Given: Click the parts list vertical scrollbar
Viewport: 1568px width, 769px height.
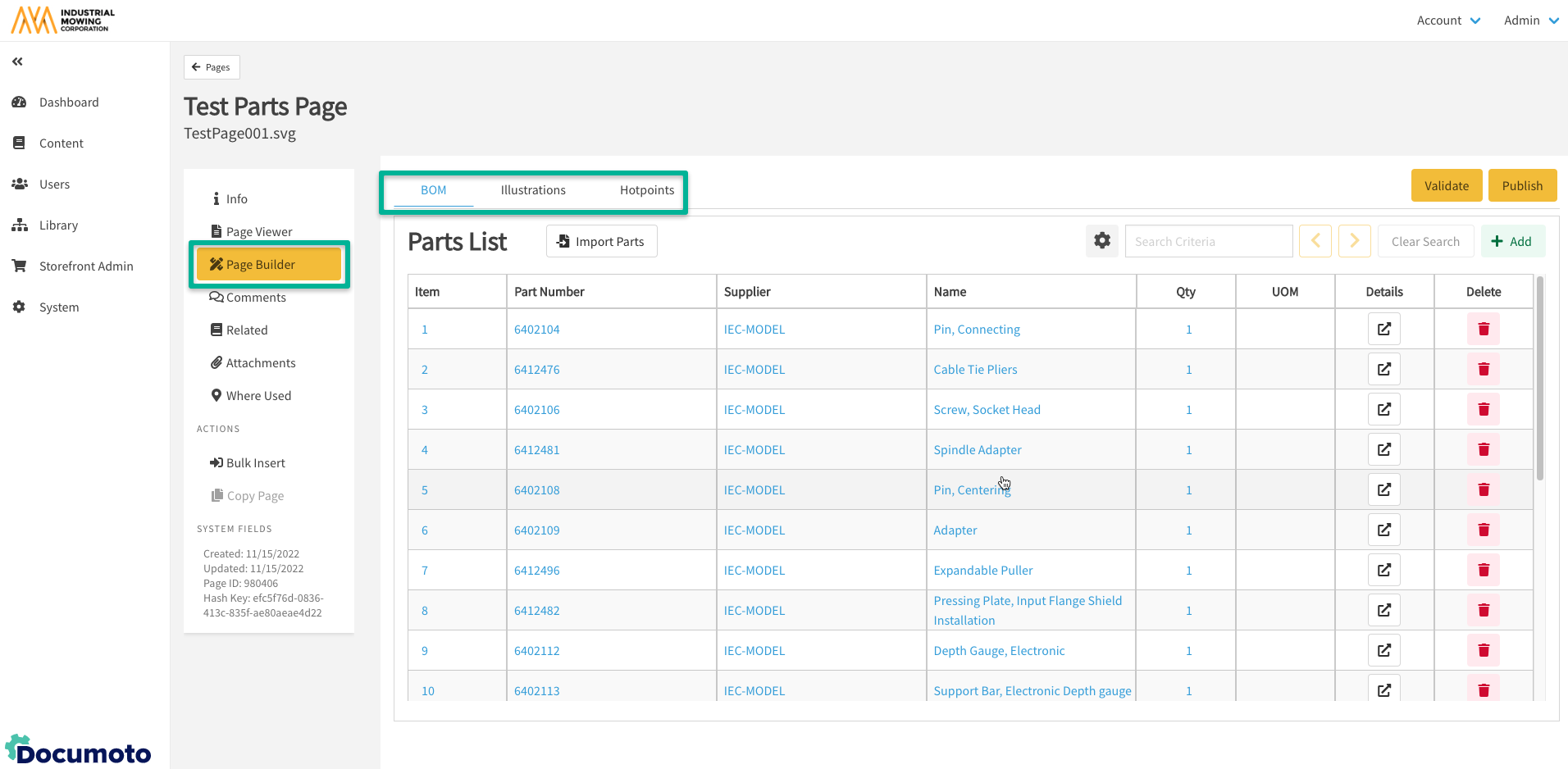Looking at the screenshot, I should [x=1539, y=378].
